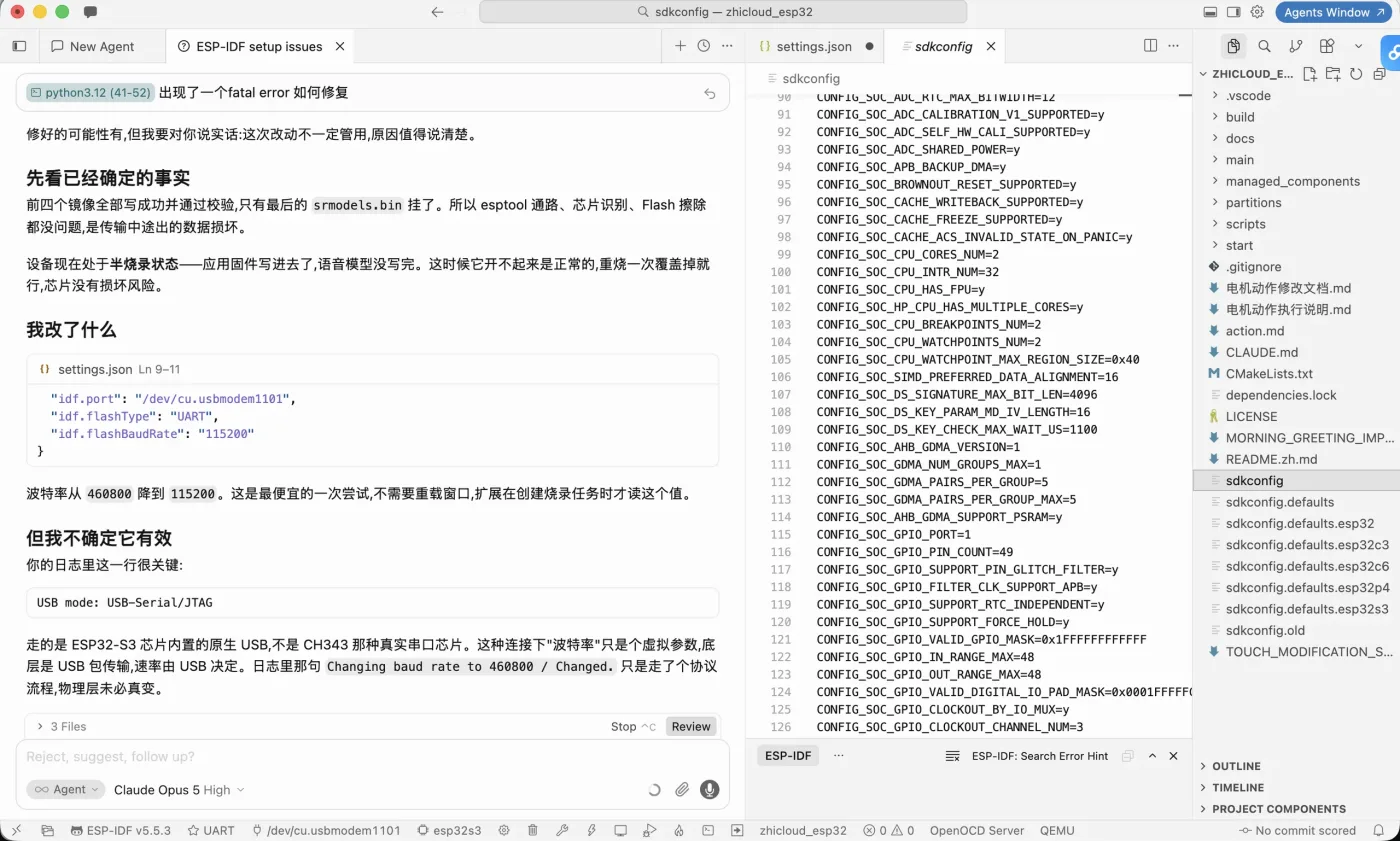The height and width of the screenshot is (841, 1400).
Task: Click the voice input microphone icon
Action: (x=710, y=789)
